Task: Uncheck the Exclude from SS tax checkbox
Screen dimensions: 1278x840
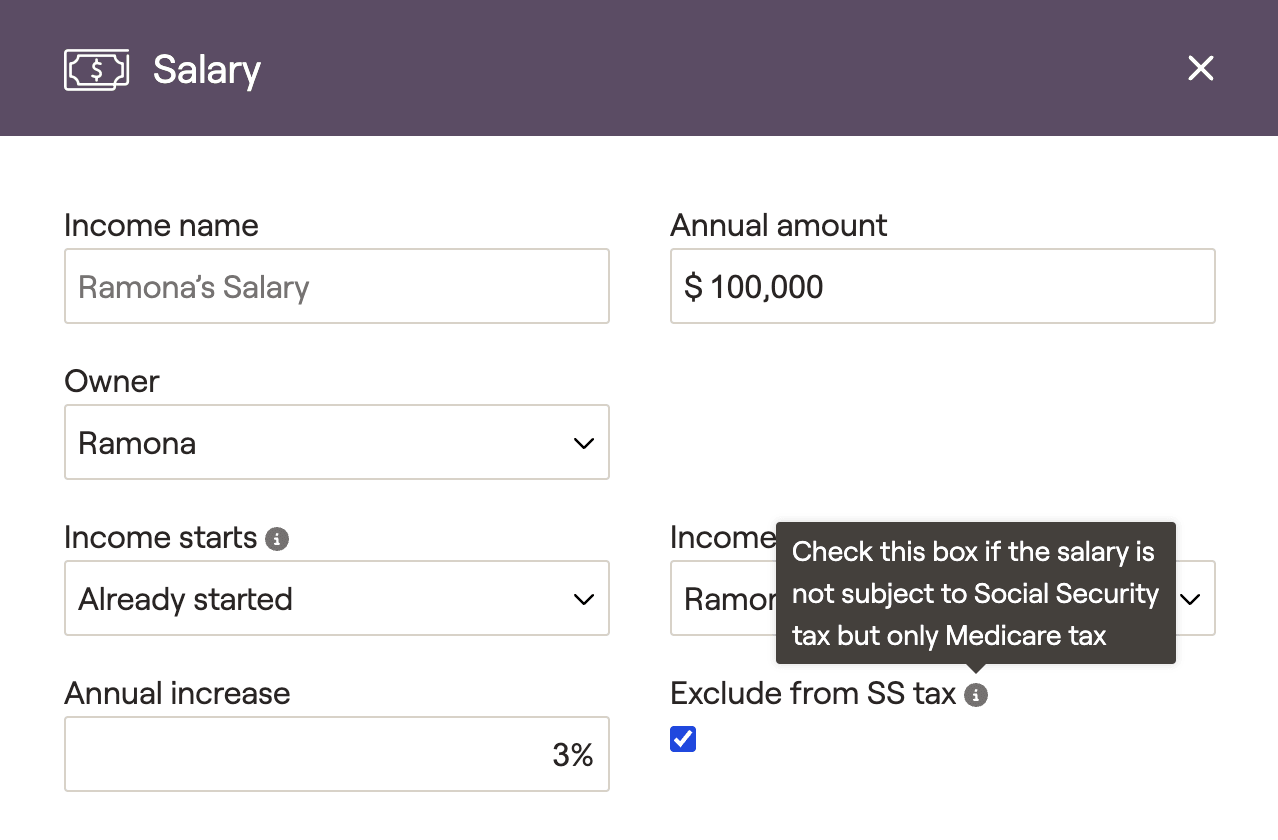Action: [x=683, y=739]
